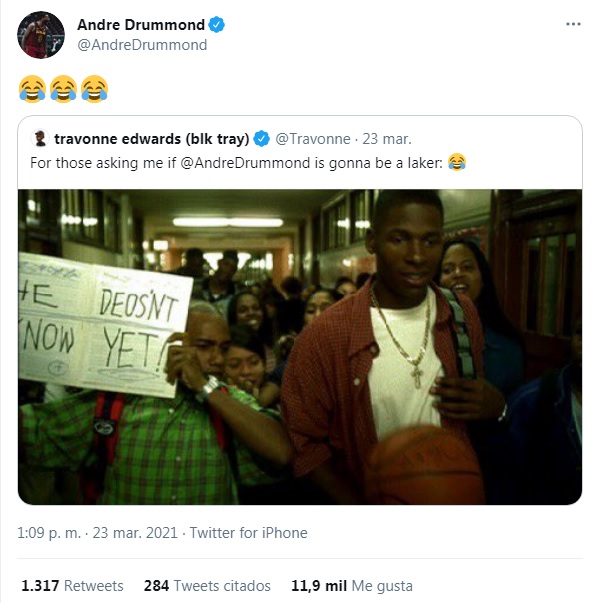Open the quoted tweet's hallway image
Image resolution: width=595 pixels, height=603 pixels.
pos(300,347)
